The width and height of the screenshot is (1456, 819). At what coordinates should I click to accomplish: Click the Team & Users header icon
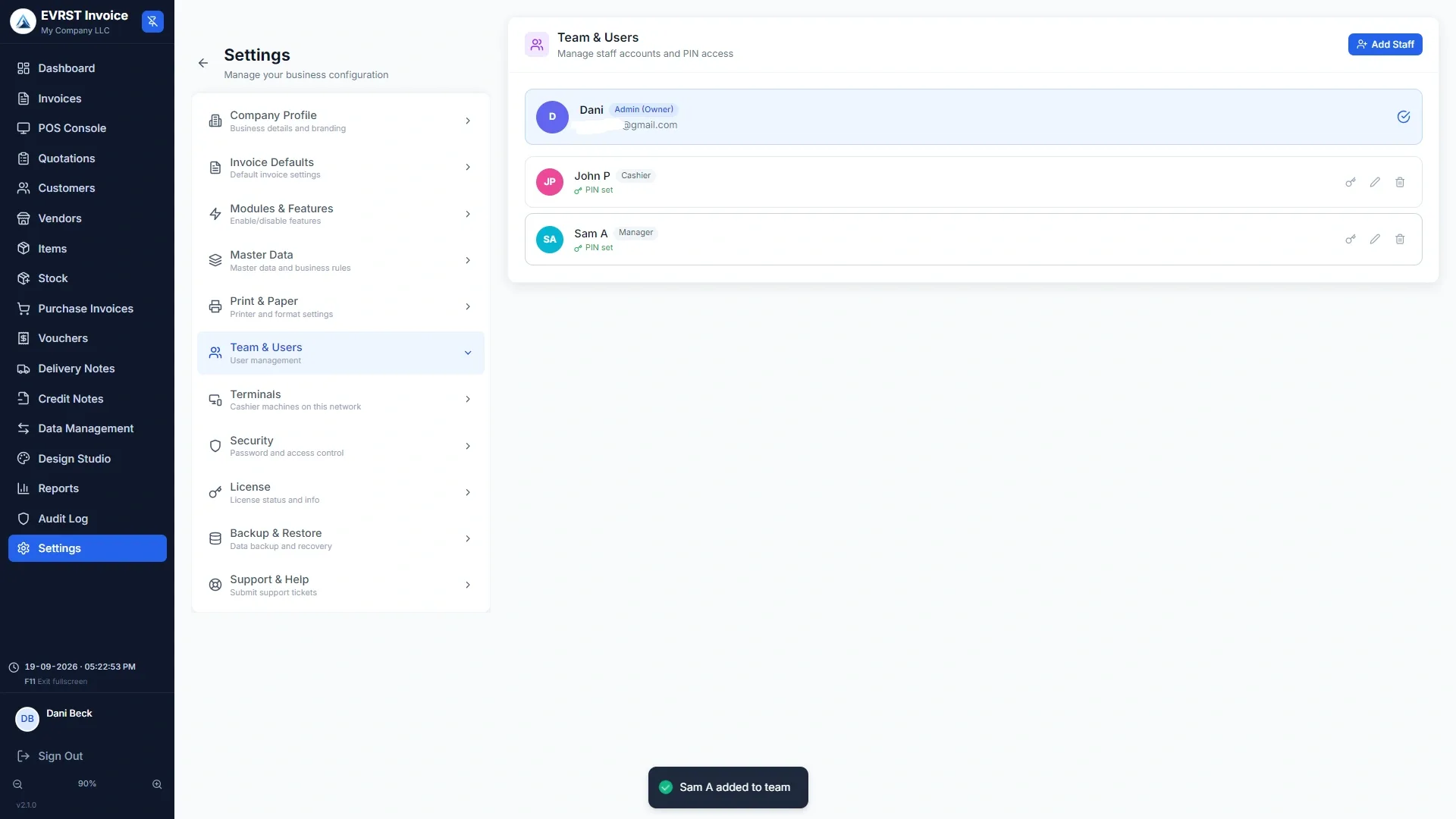click(x=537, y=45)
